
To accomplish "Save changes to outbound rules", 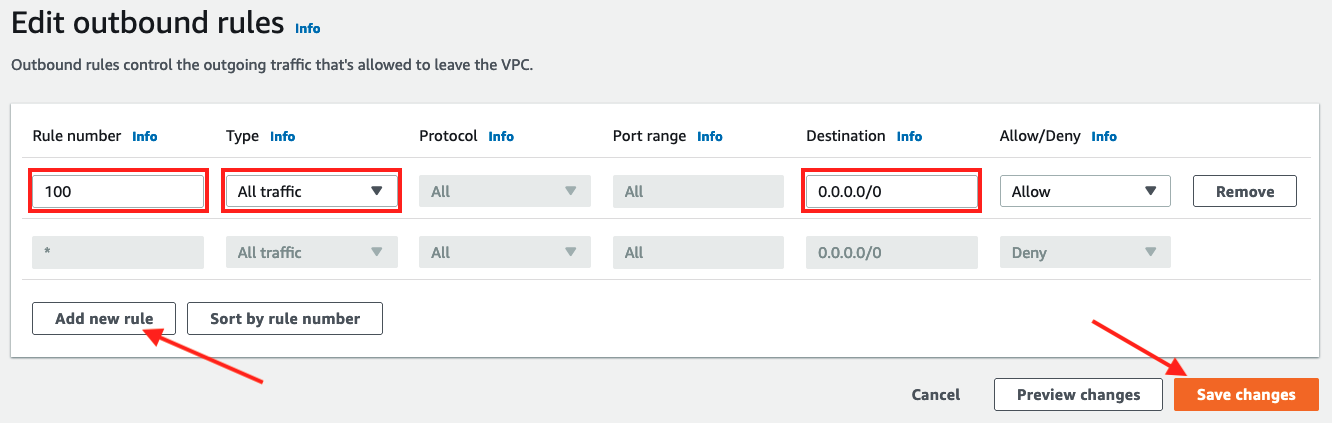I will [1246, 395].
